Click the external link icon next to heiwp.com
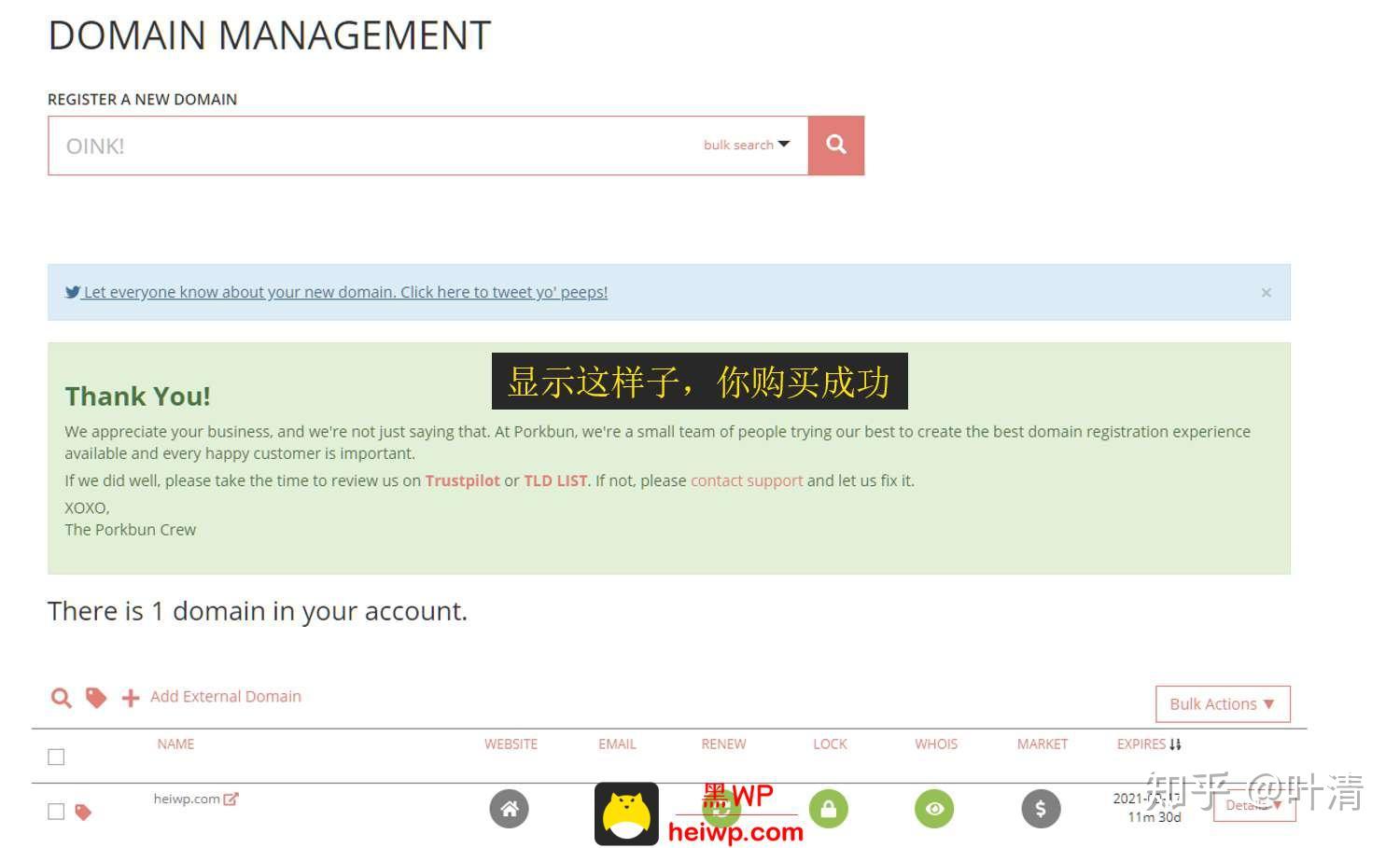The height and width of the screenshot is (848, 1400). pyautogui.click(x=231, y=799)
